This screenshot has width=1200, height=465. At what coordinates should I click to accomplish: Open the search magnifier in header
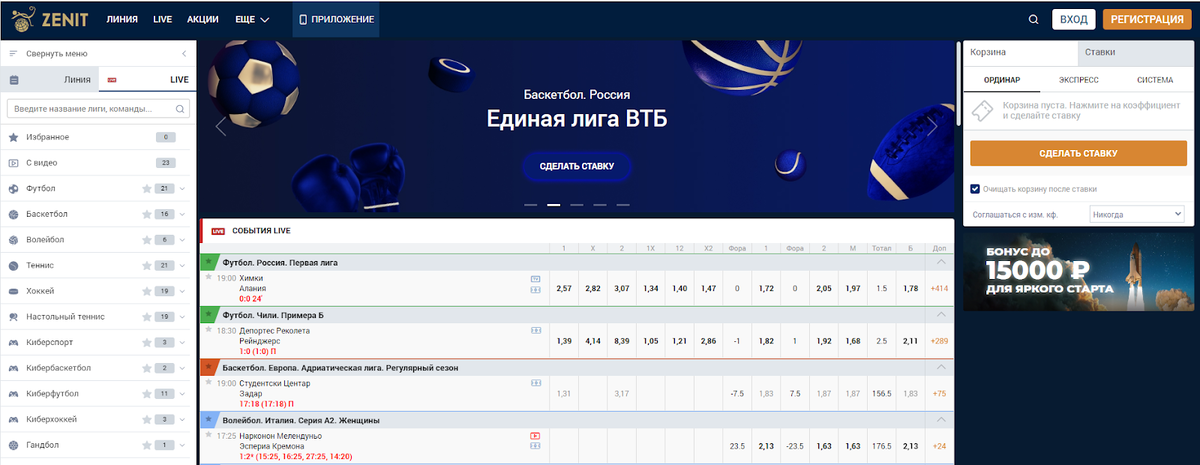click(1034, 19)
